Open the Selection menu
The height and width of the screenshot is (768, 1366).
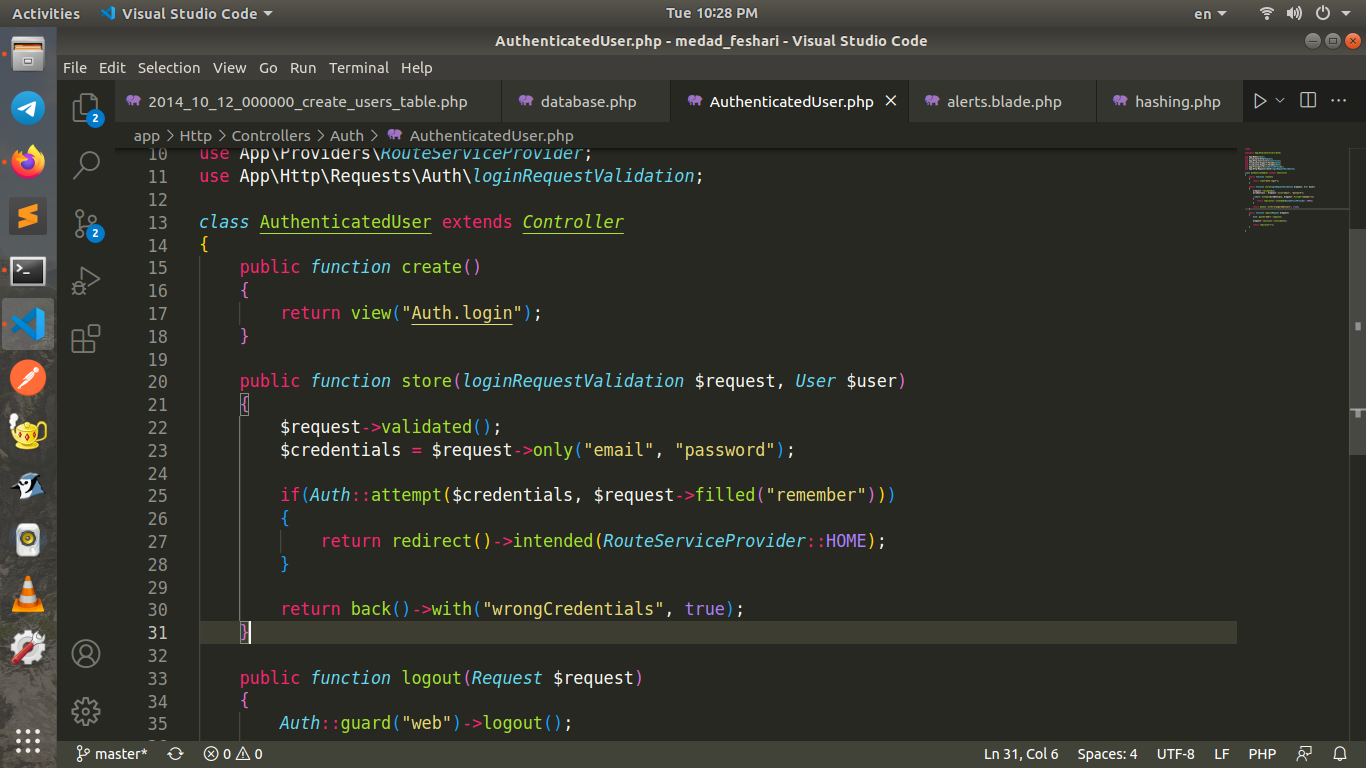point(169,68)
